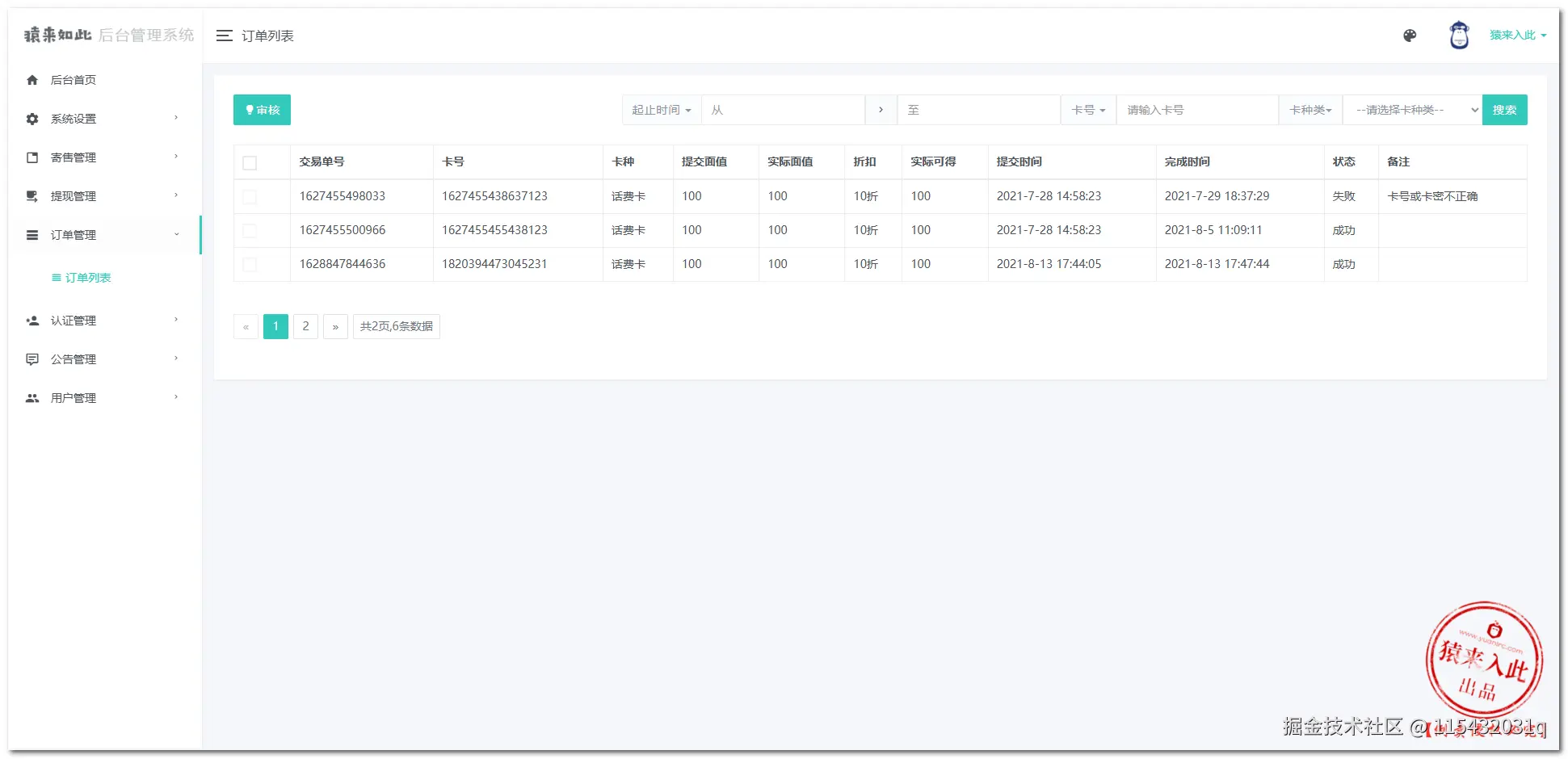Toggle the sidebar with the hamburger icon
Screen dimensions: 1568x759
click(x=225, y=36)
